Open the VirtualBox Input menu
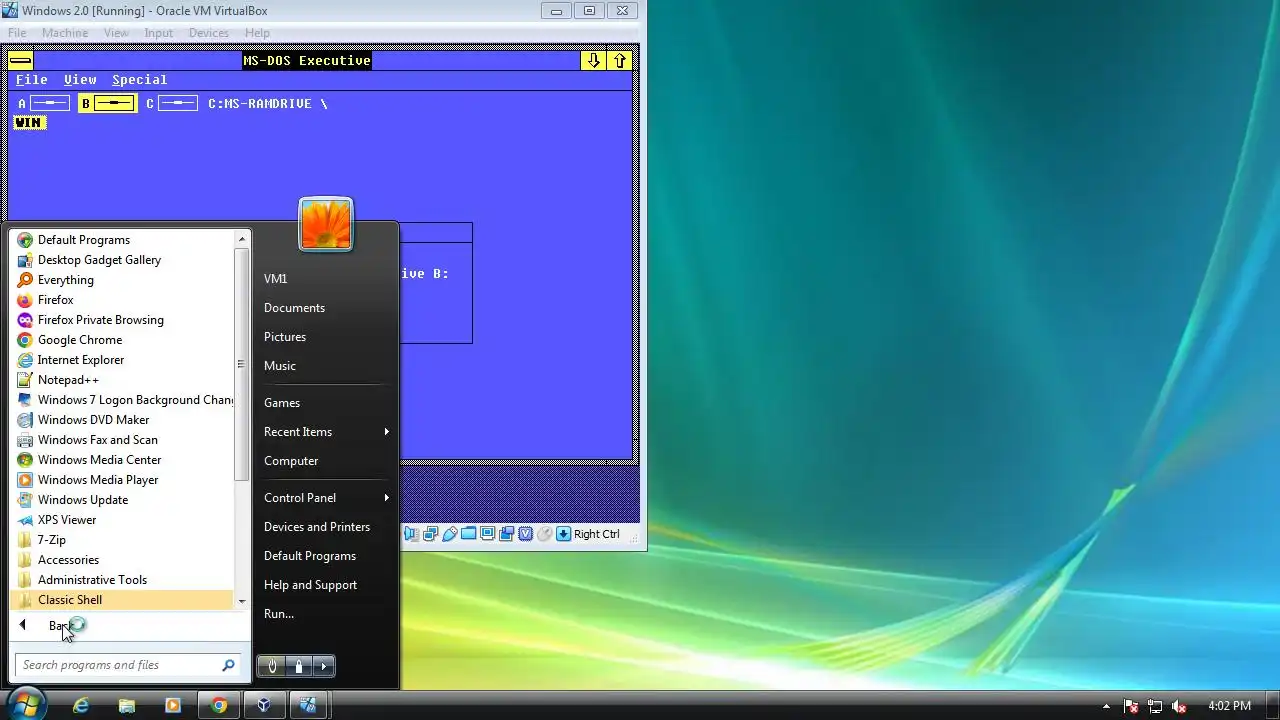This screenshot has width=1280, height=720. [x=158, y=33]
